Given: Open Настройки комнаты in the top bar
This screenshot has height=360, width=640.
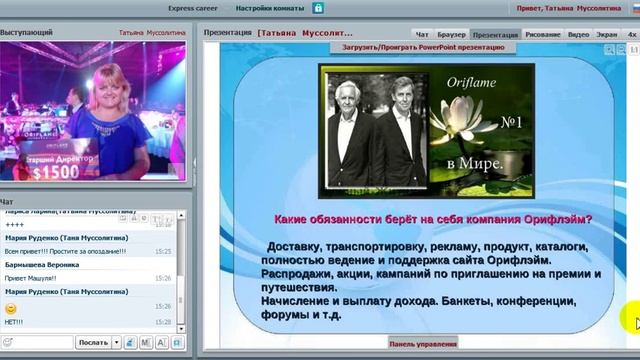Looking at the screenshot, I should point(270,8).
